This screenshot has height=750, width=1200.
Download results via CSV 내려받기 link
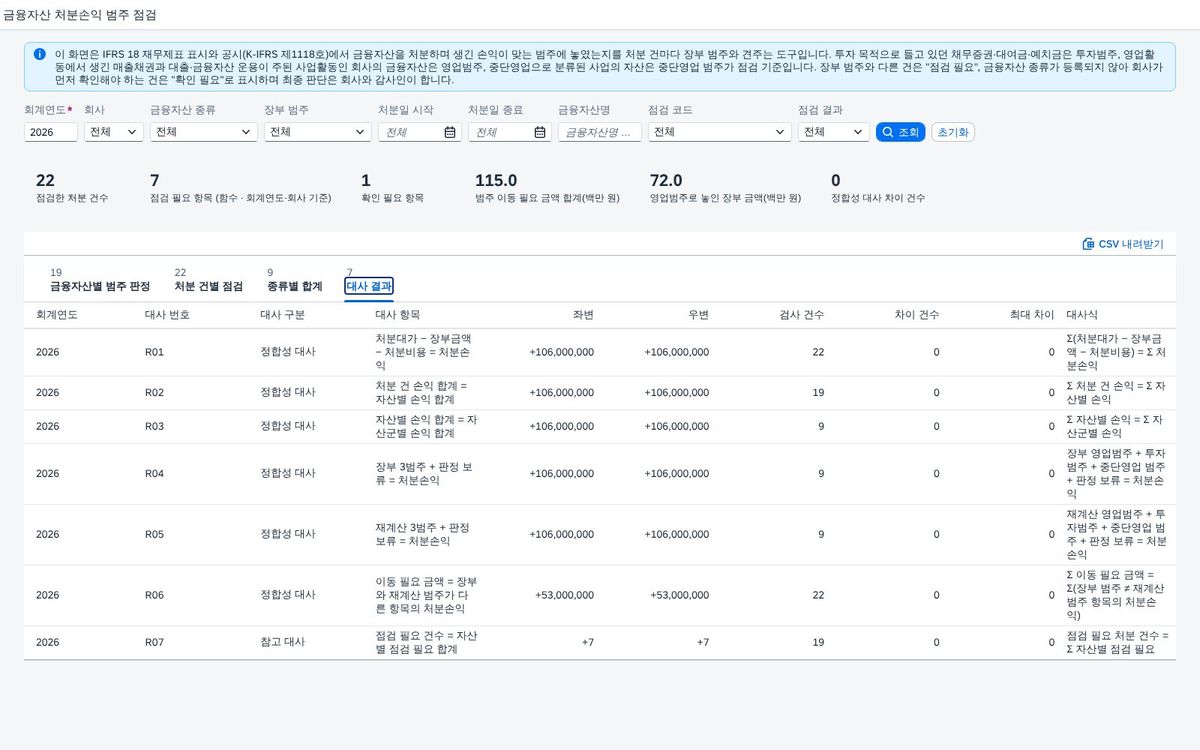point(1123,244)
